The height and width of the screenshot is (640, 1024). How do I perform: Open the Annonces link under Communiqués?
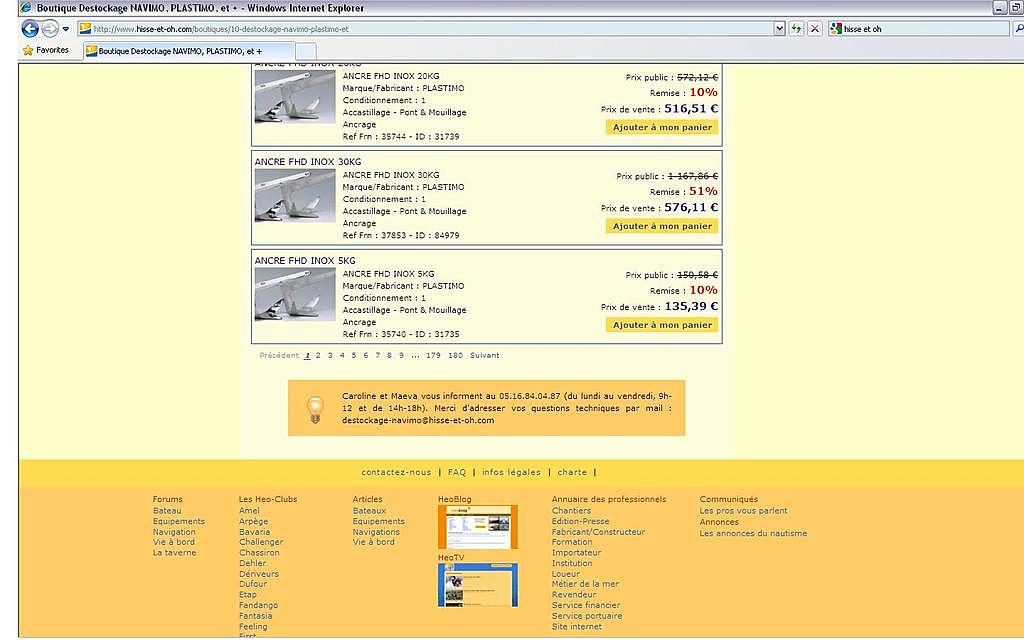tap(719, 522)
